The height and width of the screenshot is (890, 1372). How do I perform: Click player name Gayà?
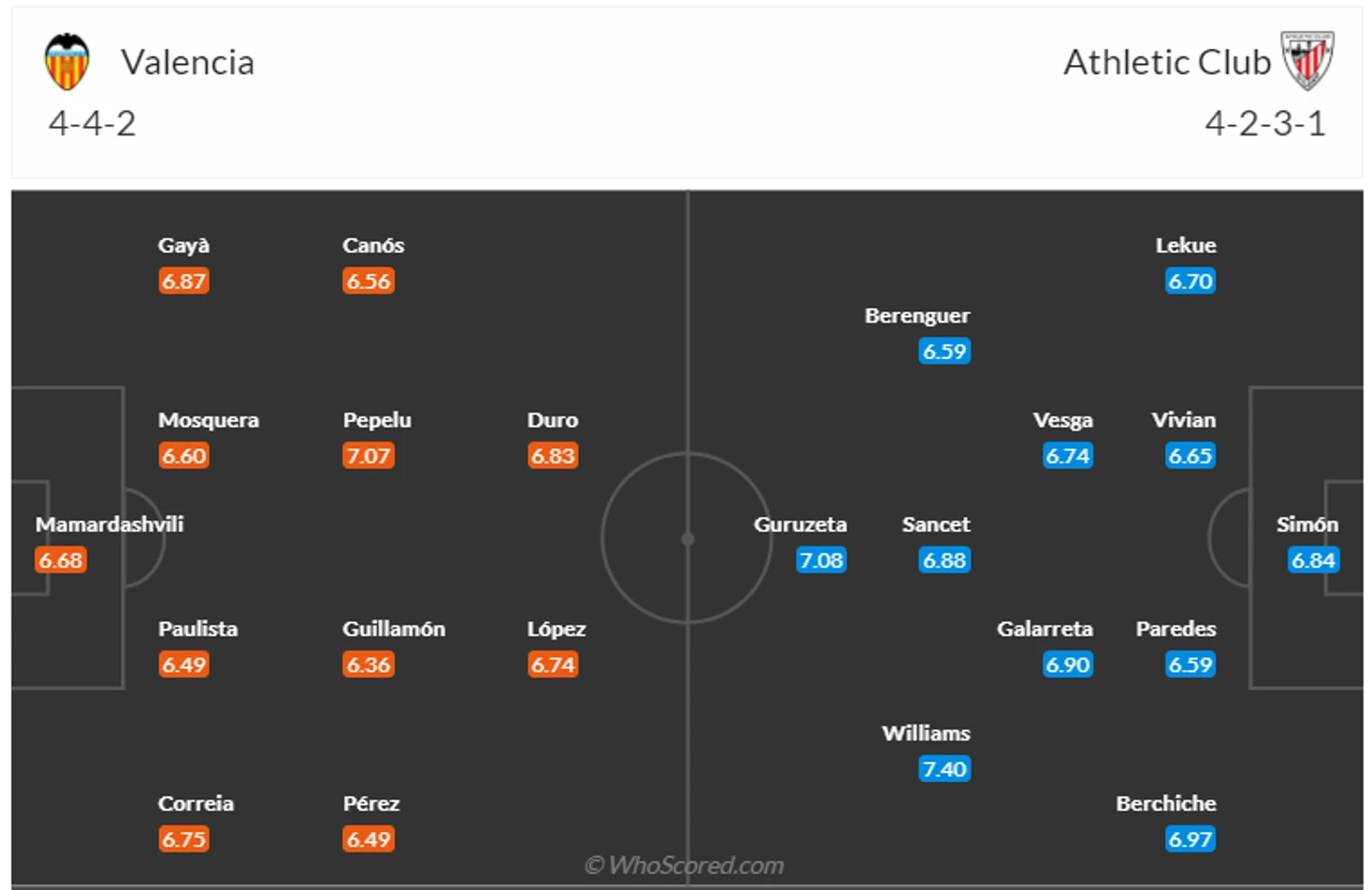pos(183,245)
